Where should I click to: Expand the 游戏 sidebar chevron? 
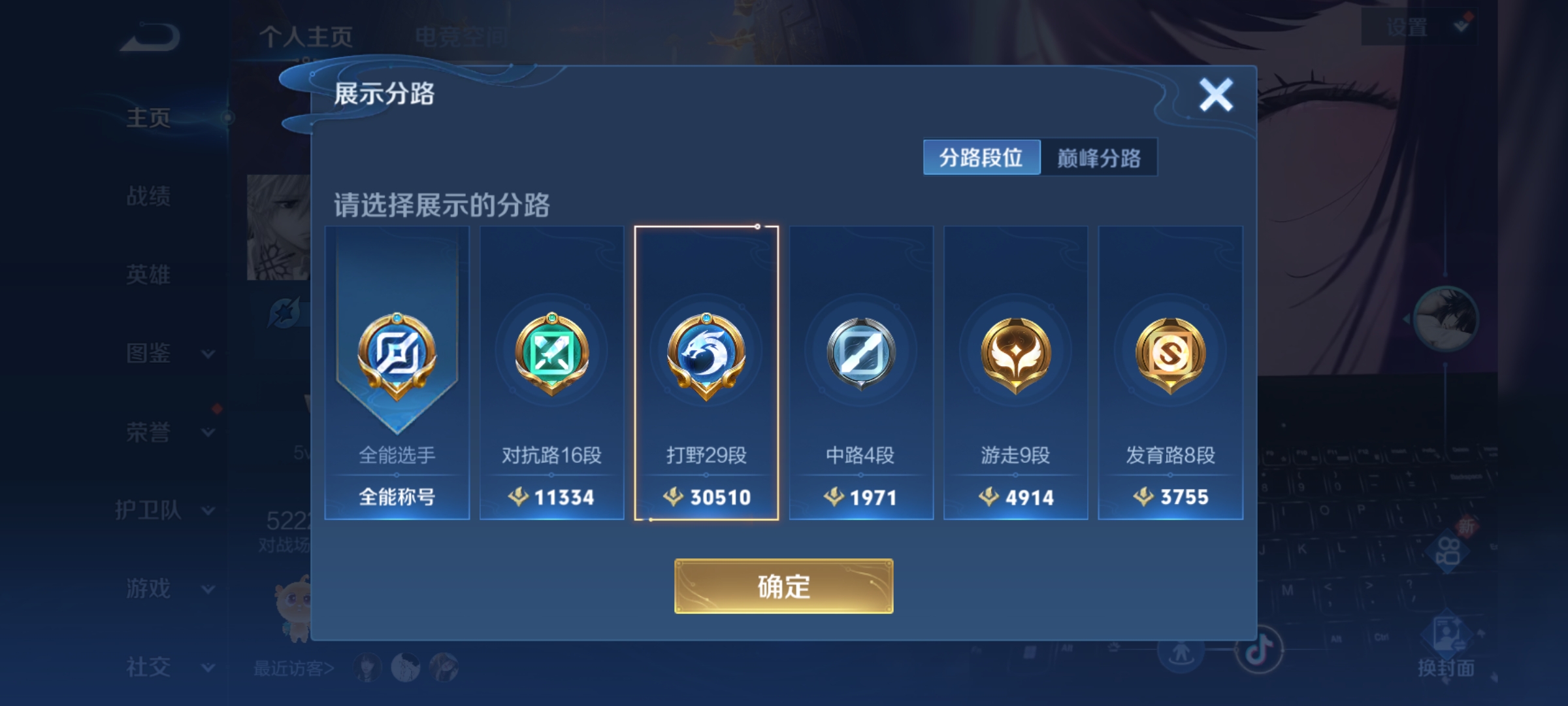coord(208,590)
